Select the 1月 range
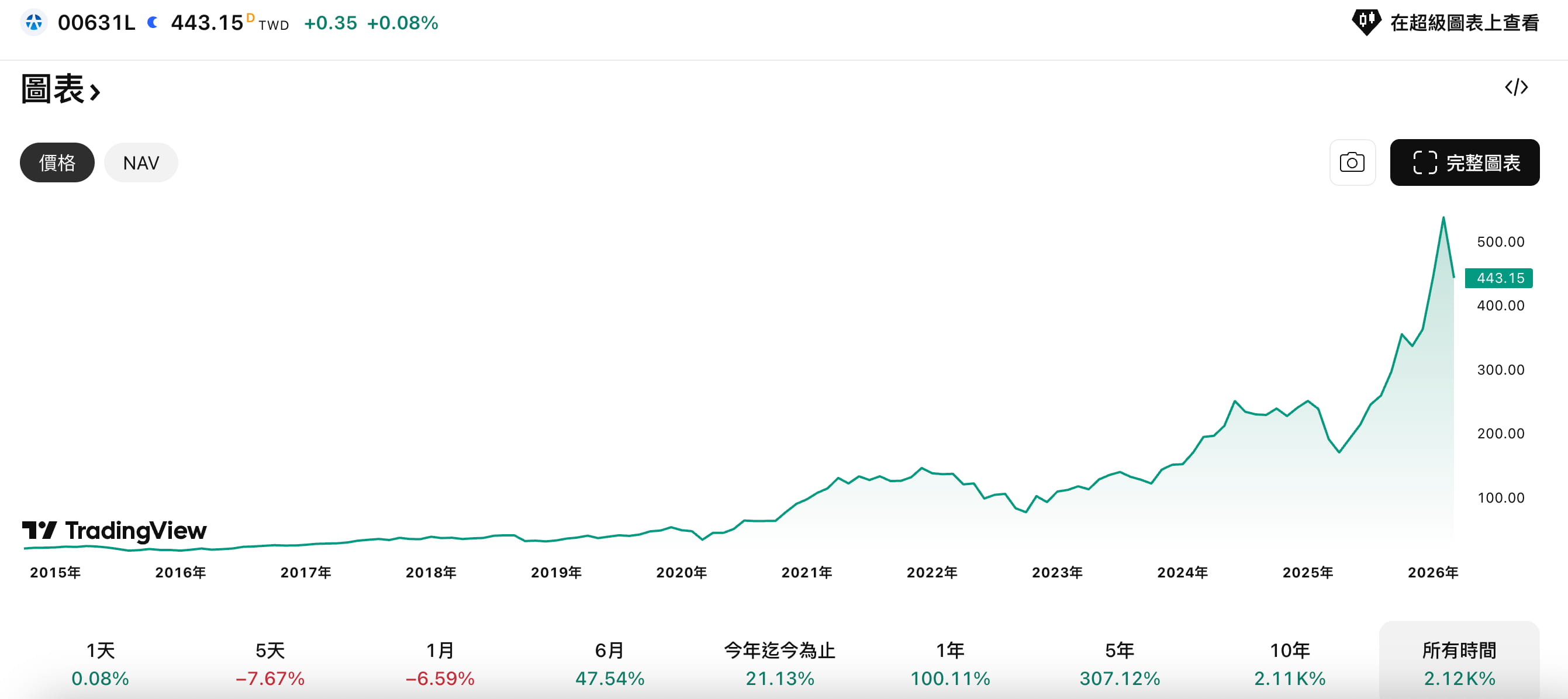 pos(440,663)
